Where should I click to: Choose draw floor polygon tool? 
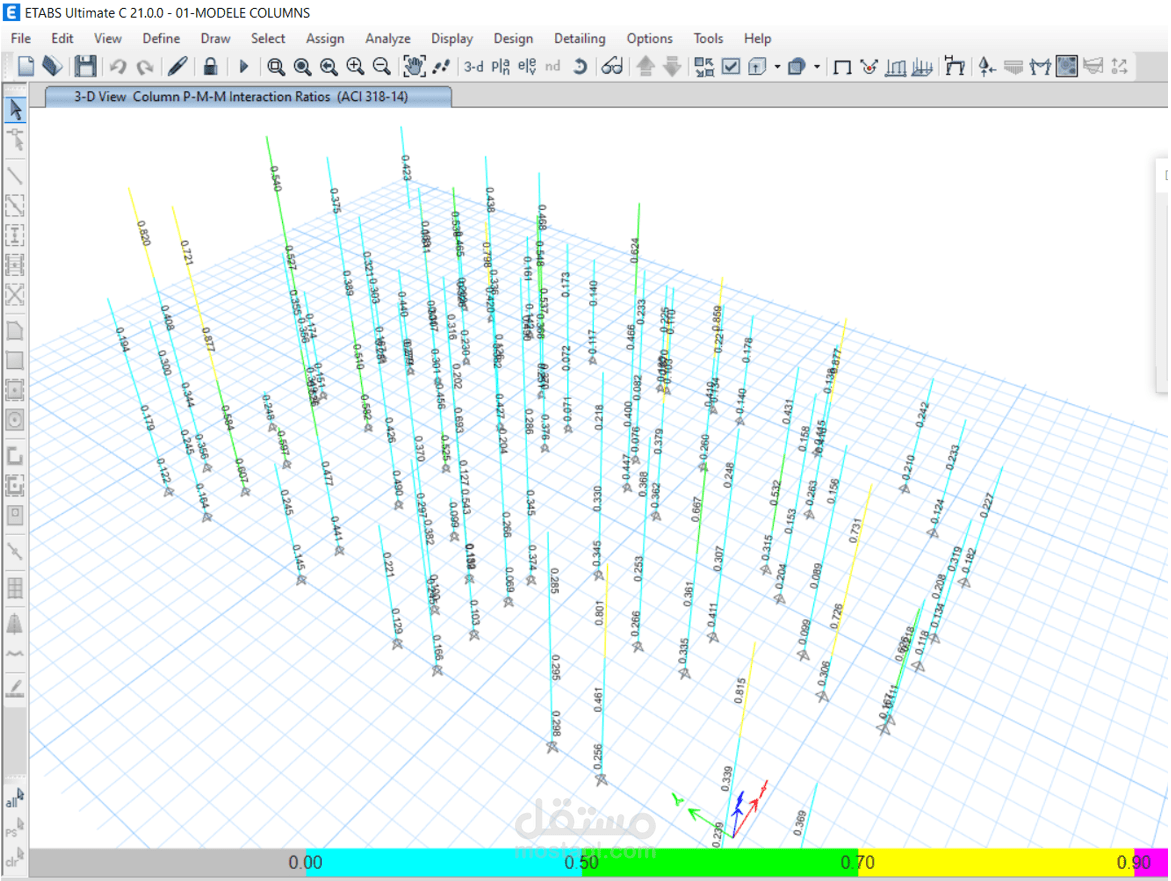tap(15, 331)
